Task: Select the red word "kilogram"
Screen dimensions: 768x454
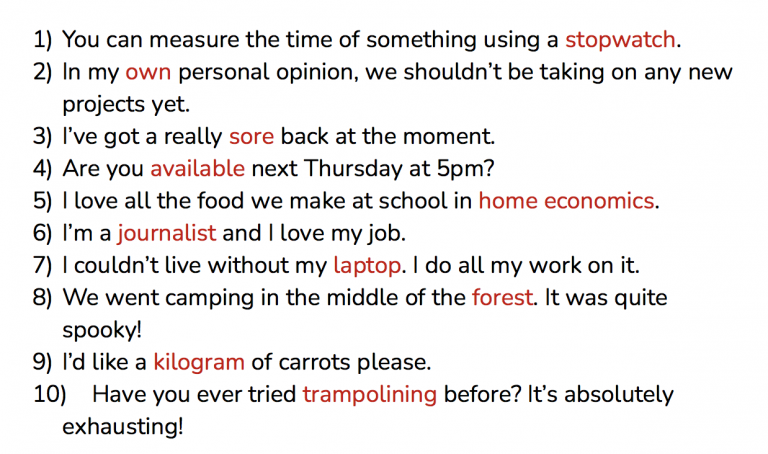Action: click(x=199, y=363)
